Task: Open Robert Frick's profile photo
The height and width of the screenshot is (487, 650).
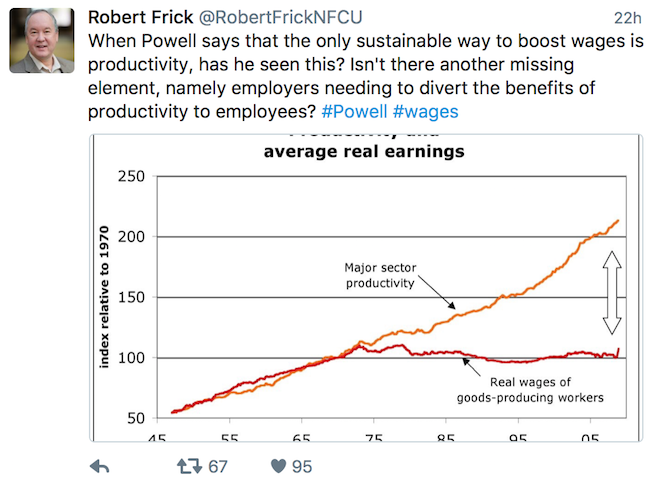Action: click(42, 41)
